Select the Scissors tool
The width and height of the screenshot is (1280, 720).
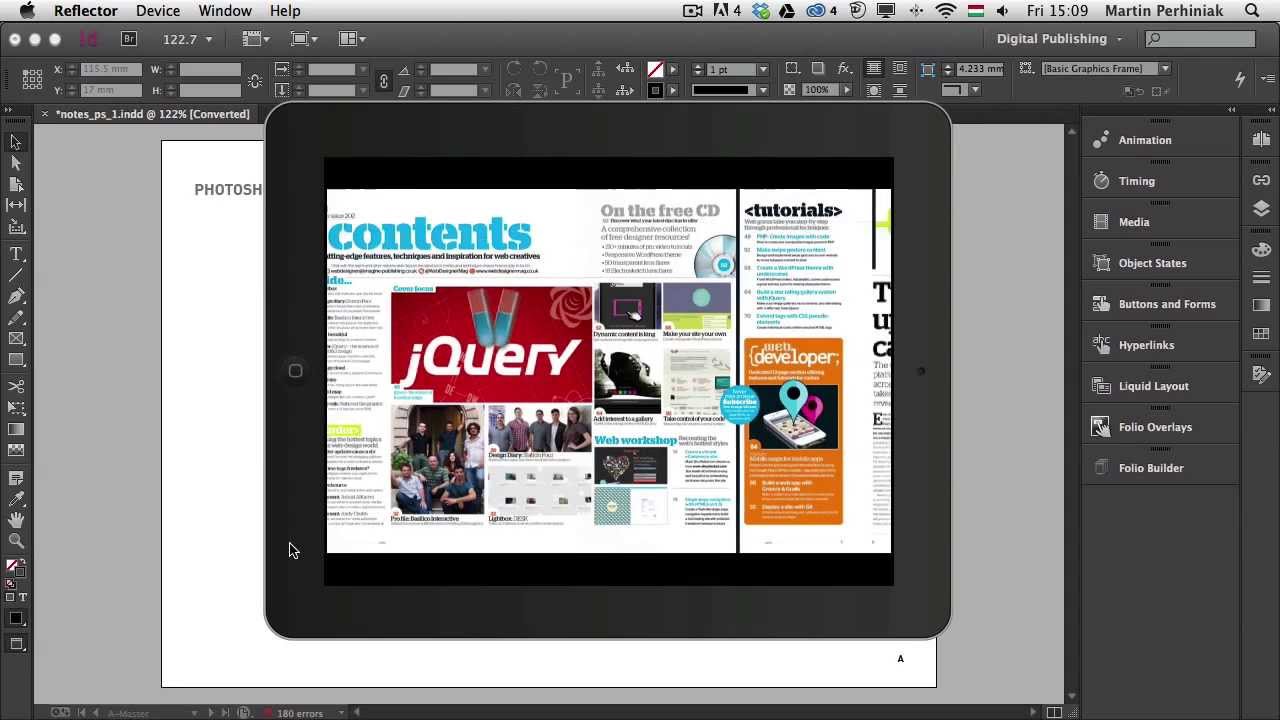coord(16,386)
